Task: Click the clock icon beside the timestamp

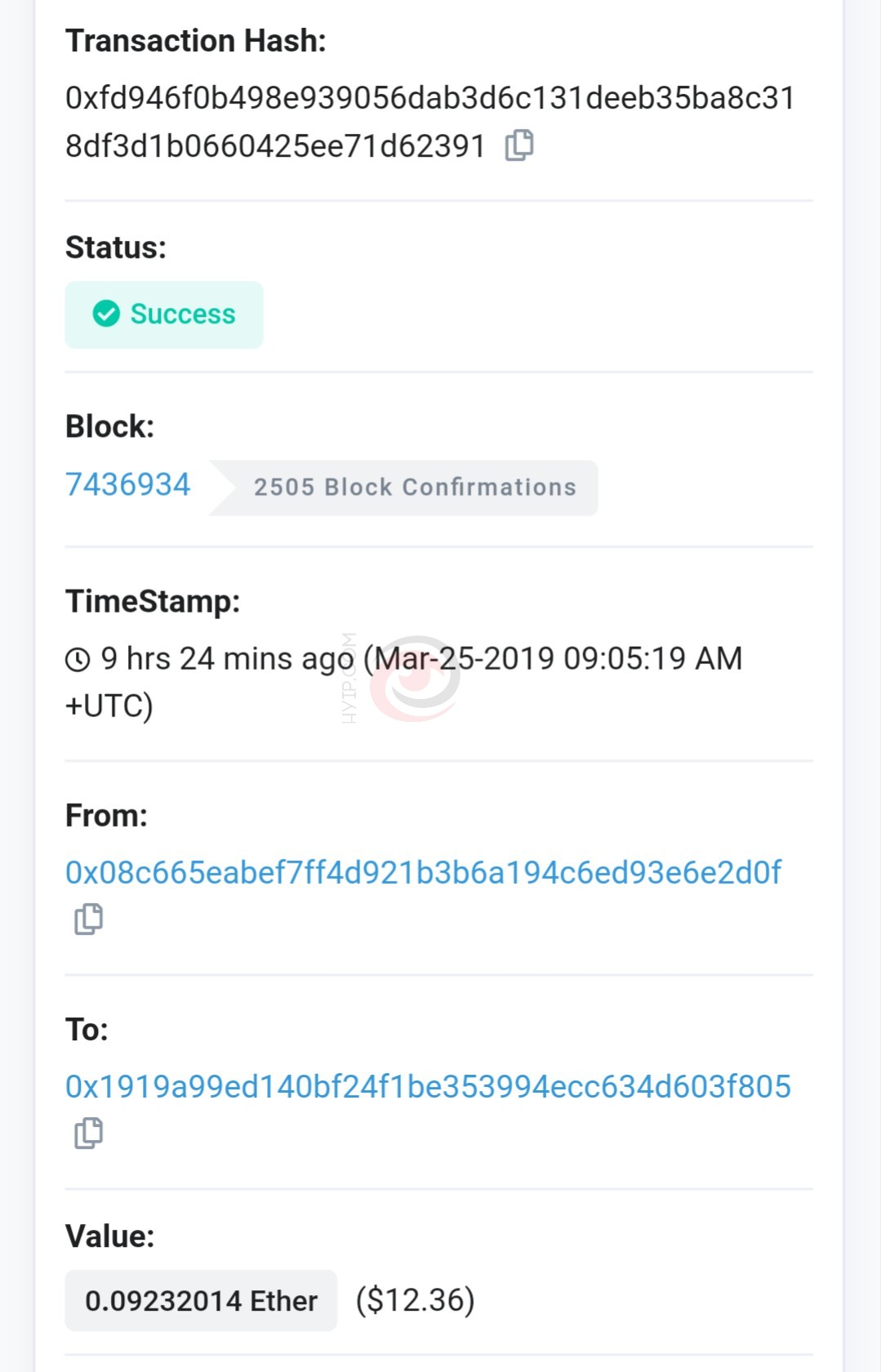Action: pos(78,659)
